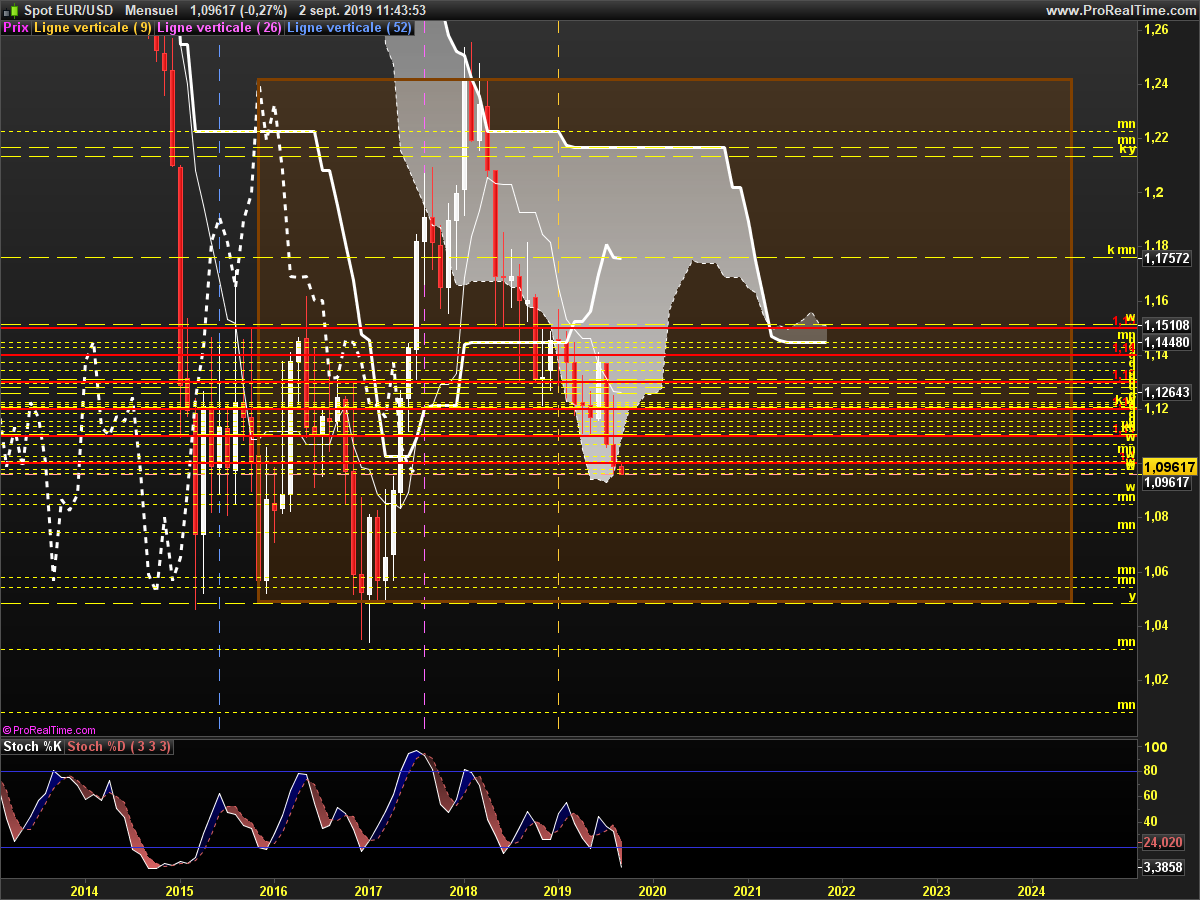
Task: Click the 2020 year label on time axis
Action: pyautogui.click(x=652, y=890)
